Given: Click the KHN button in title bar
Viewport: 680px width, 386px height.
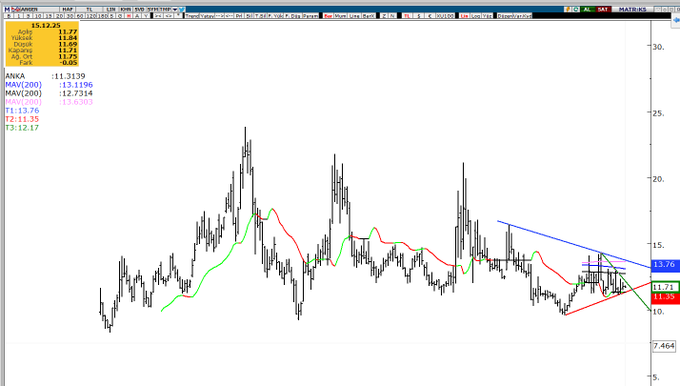Looking at the screenshot, I should 126,9.
